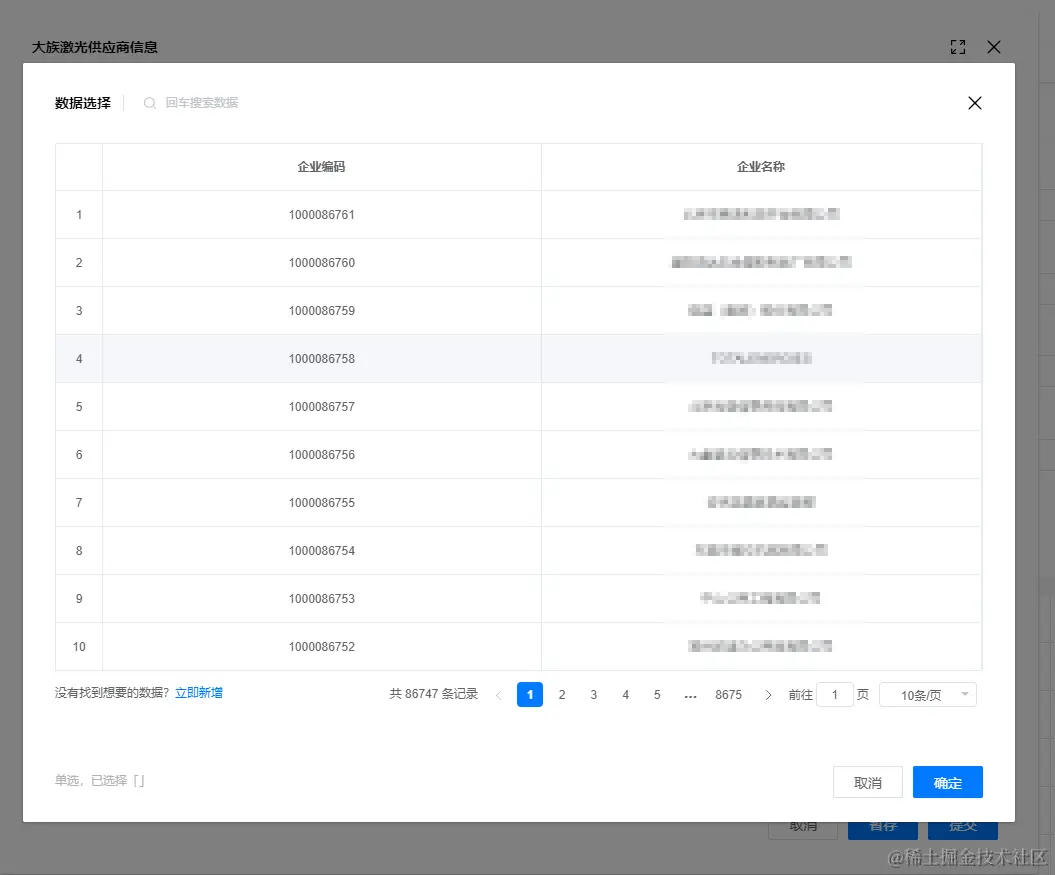Screen dimensions: 1055x875
Task: Click the search magnifier icon
Action: (x=150, y=103)
